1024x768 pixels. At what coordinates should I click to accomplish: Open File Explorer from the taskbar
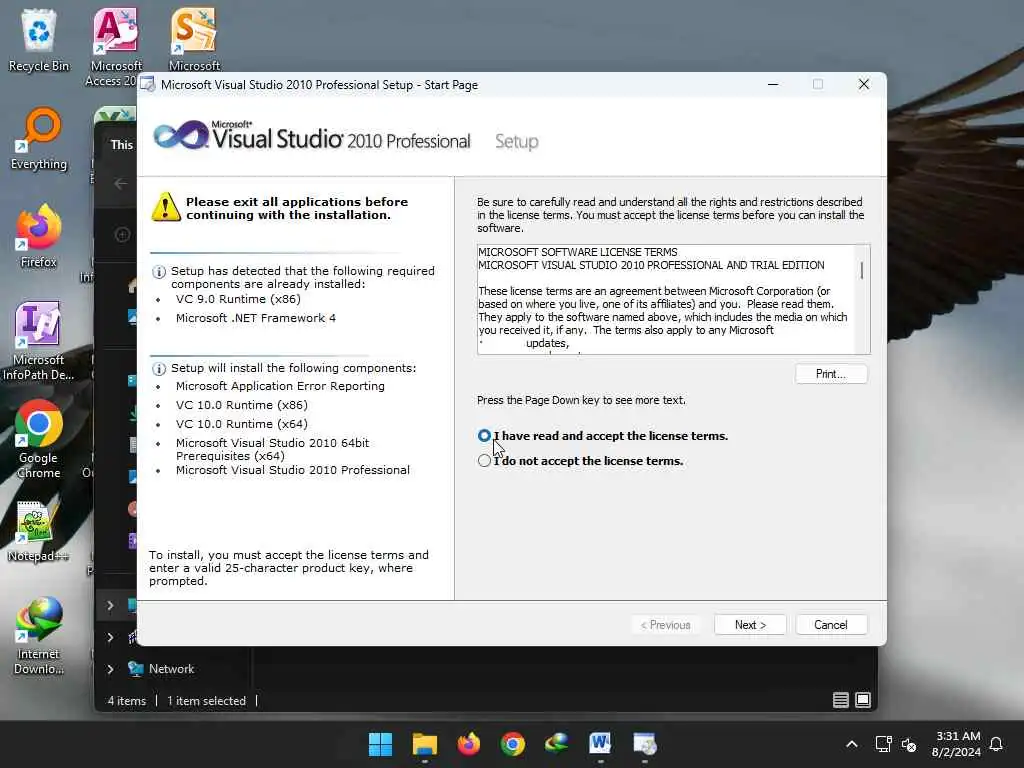click(424, 744)
